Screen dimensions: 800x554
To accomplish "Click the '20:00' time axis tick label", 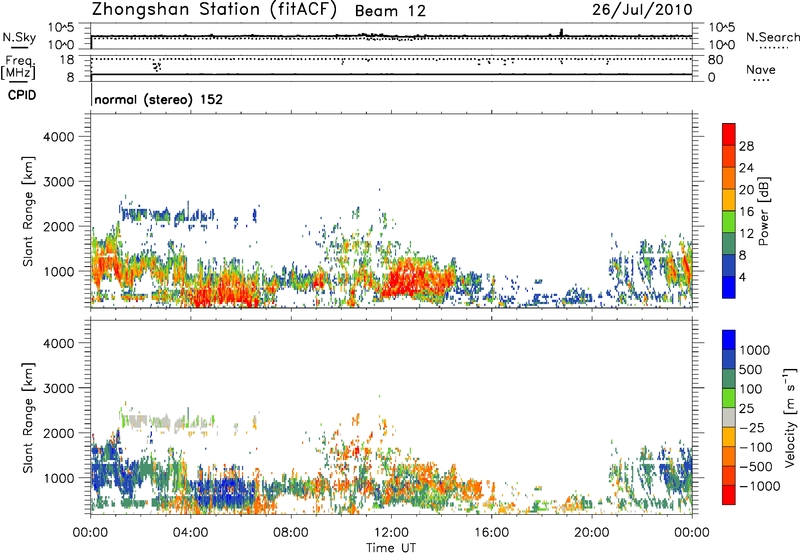I will pos(592,533).
